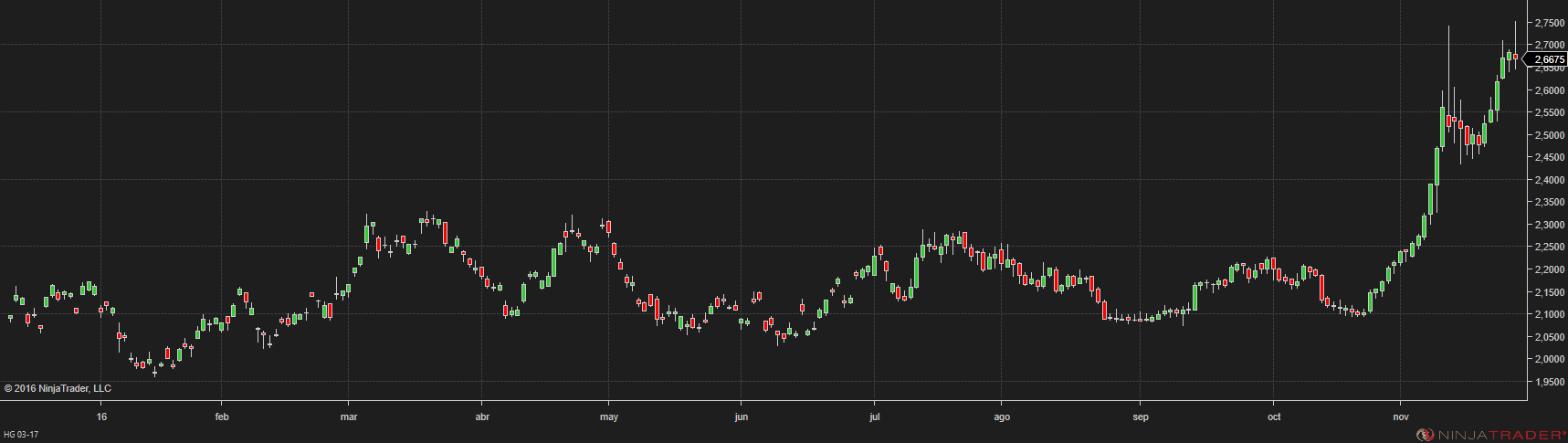Click the 'jun' month label on time axis

click(741, 417)
